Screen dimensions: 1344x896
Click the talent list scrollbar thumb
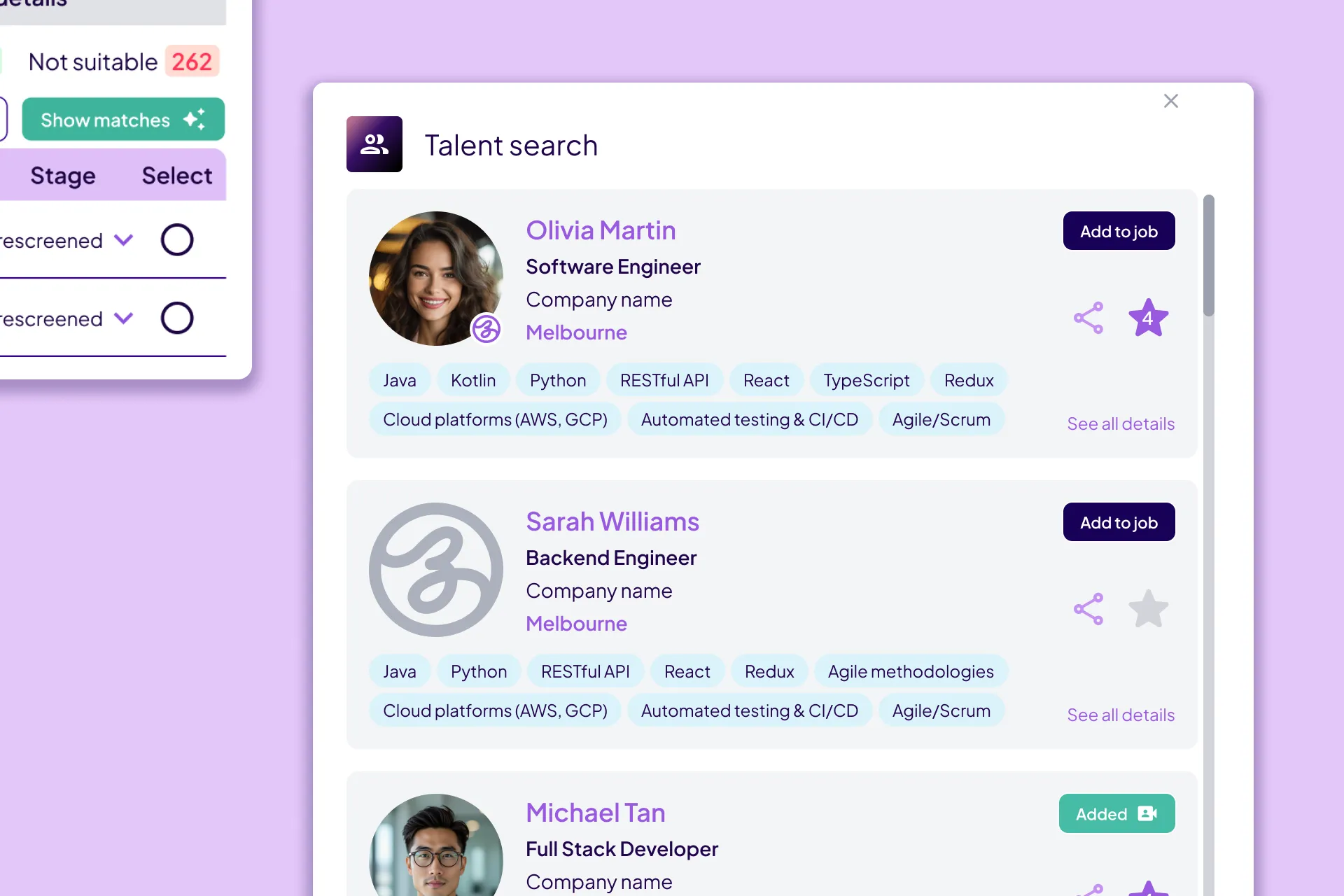[1208, 255]
